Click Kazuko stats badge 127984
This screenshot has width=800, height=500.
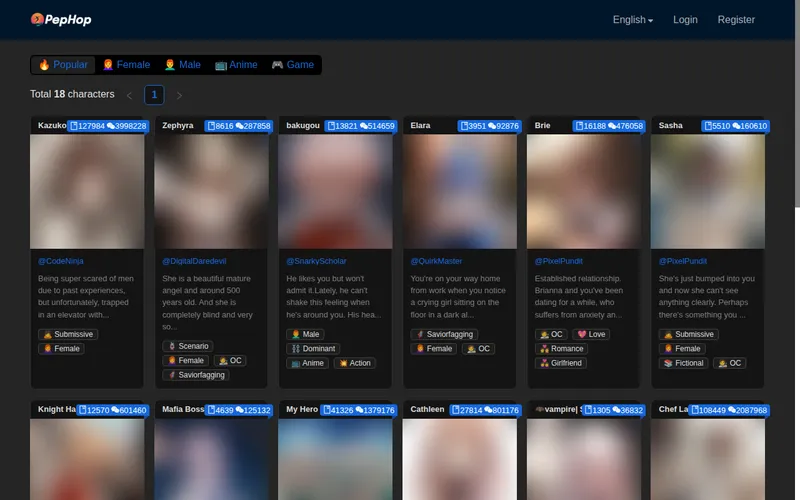(x=108, y=126)
